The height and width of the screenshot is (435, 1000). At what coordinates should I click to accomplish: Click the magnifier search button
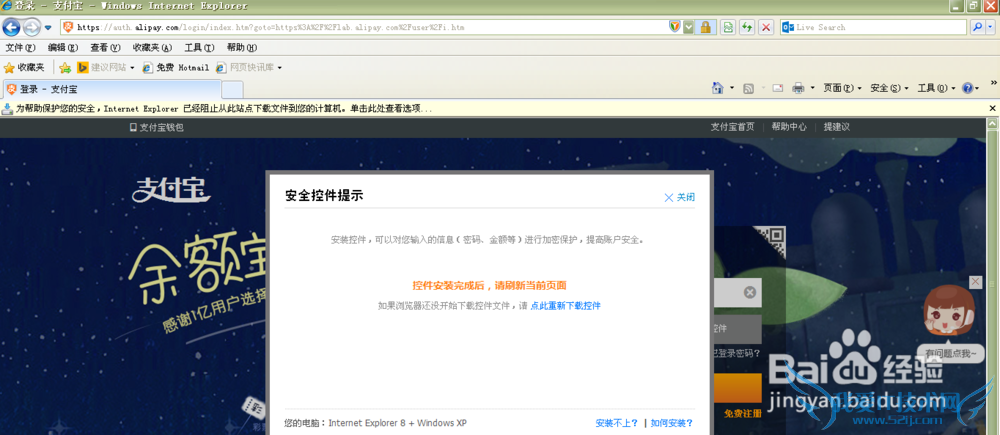coord(976,27)
